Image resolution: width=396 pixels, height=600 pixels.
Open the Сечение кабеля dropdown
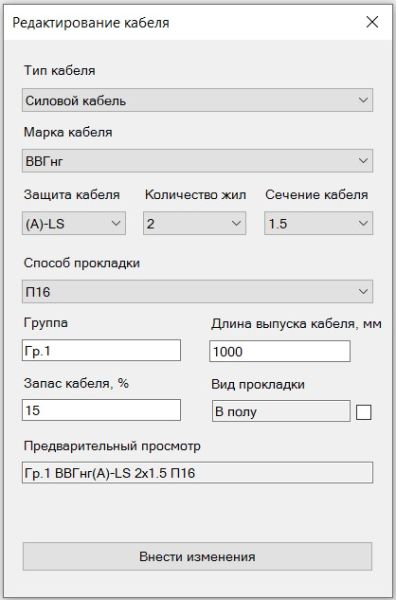[x=318, y=223]
